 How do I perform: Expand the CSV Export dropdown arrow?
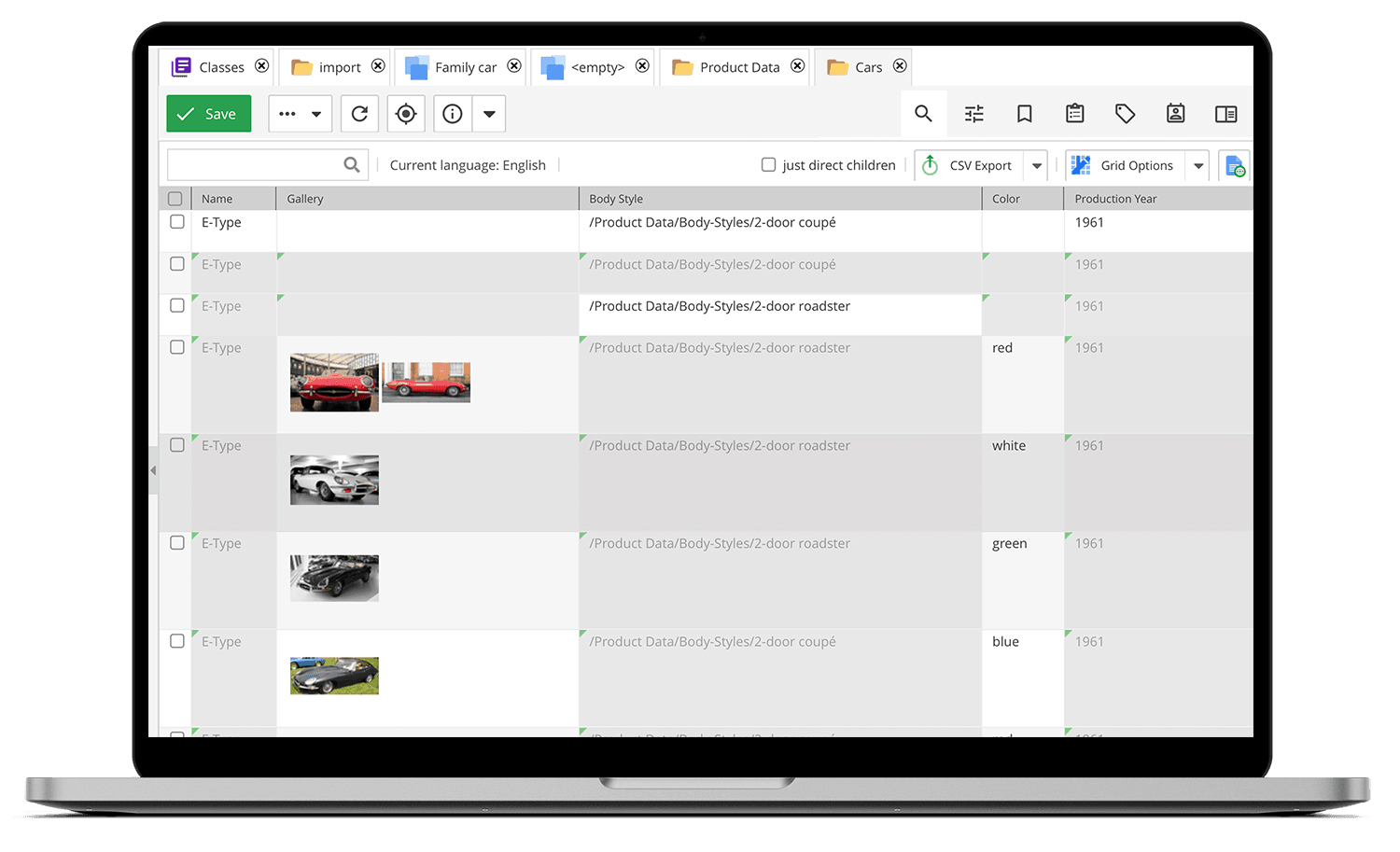[x=1036, y=166]
